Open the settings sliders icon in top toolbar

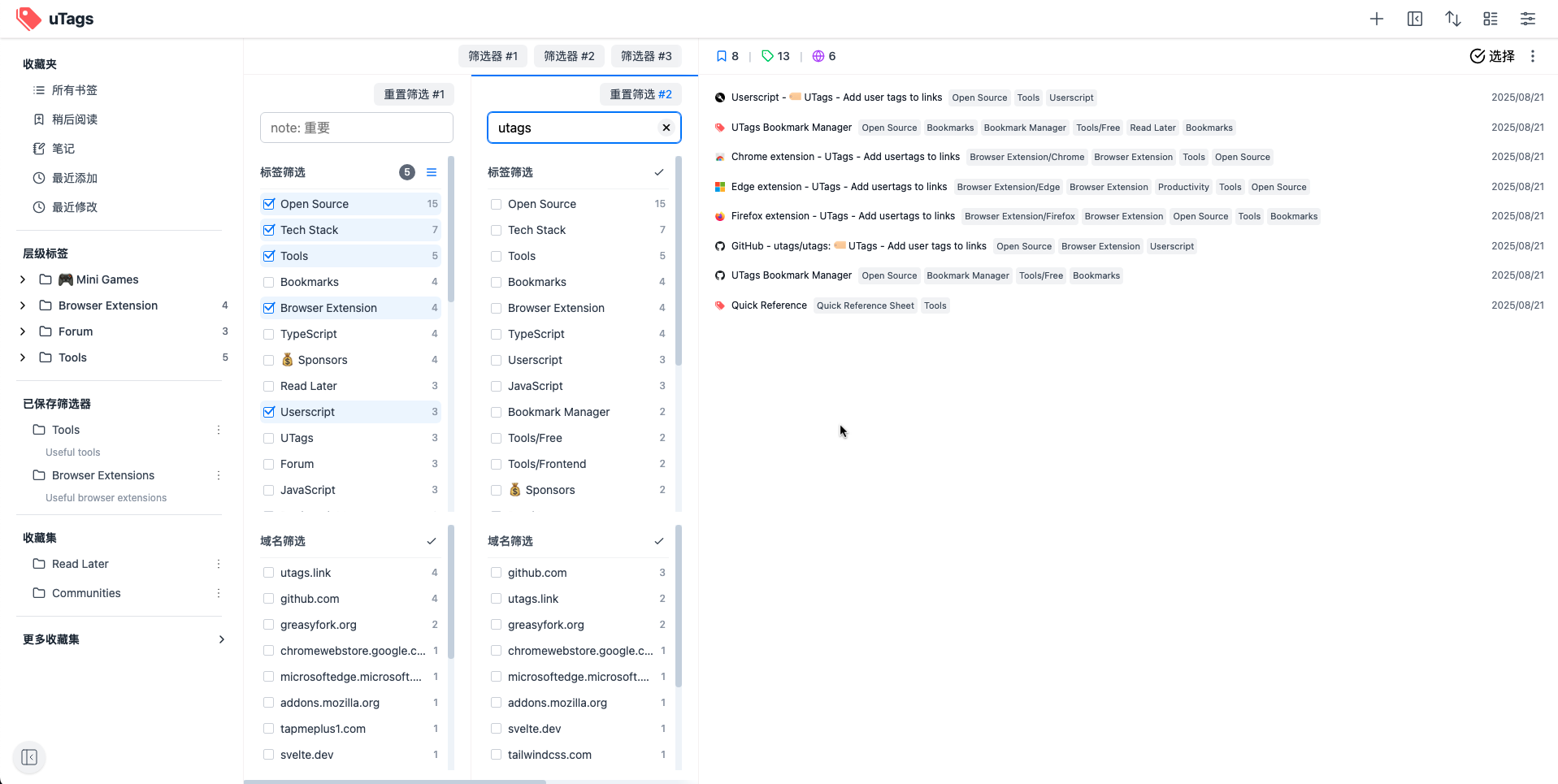pyautogui.click(x=1528, y=19)
